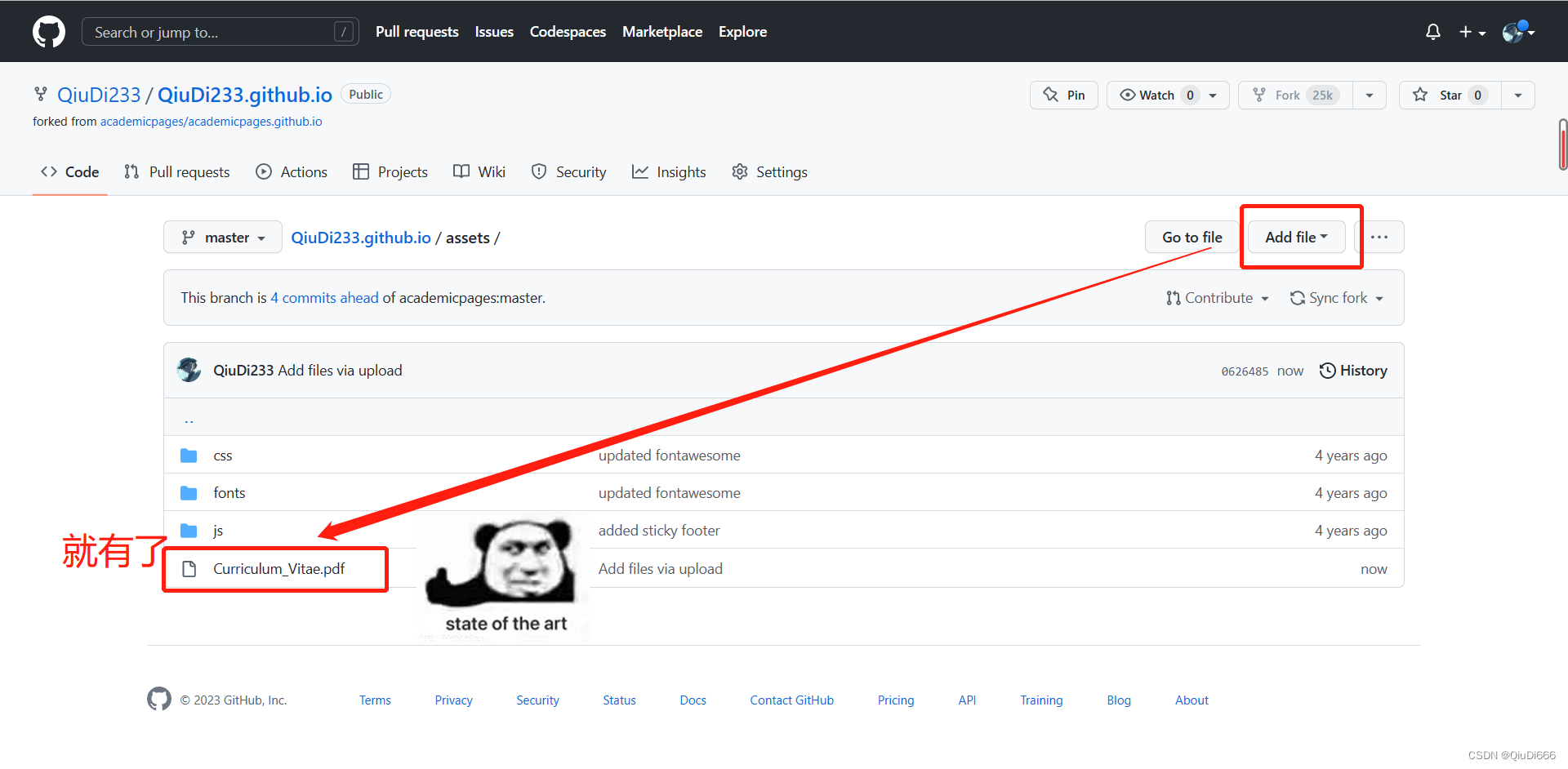Open Marketplace in top navigation
Image resolution: width=1568 pixels, height=769 pixels.
point(662,32)
